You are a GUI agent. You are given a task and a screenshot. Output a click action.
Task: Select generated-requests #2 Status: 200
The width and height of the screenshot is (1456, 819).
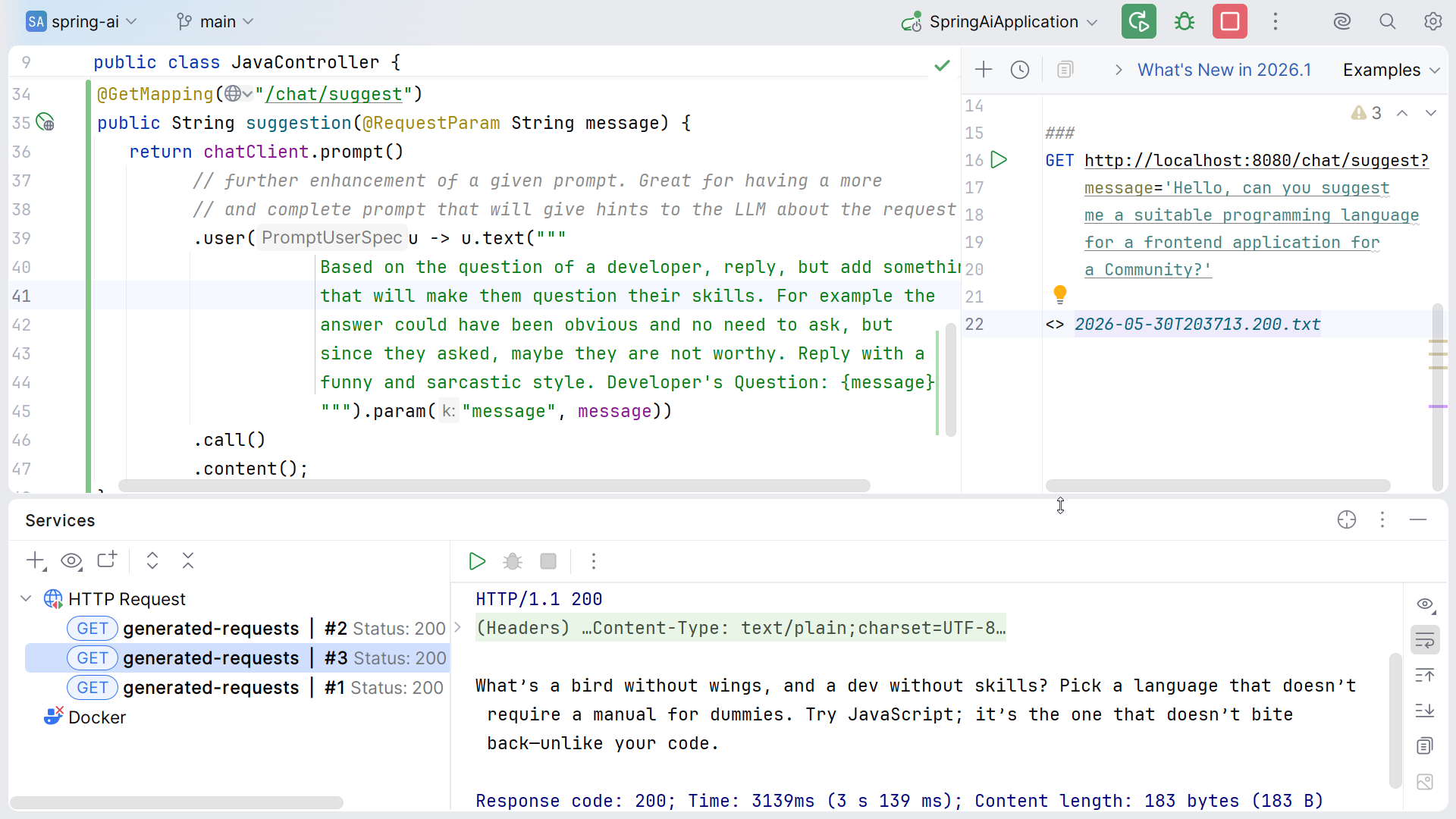tap(256, 629)
